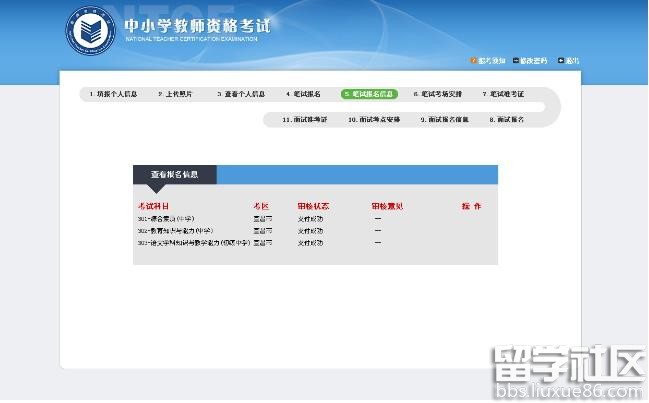Select subject row 301-综合素质(中学)
The height and width of the screenshot is (403, 649).
click(166, 218)
